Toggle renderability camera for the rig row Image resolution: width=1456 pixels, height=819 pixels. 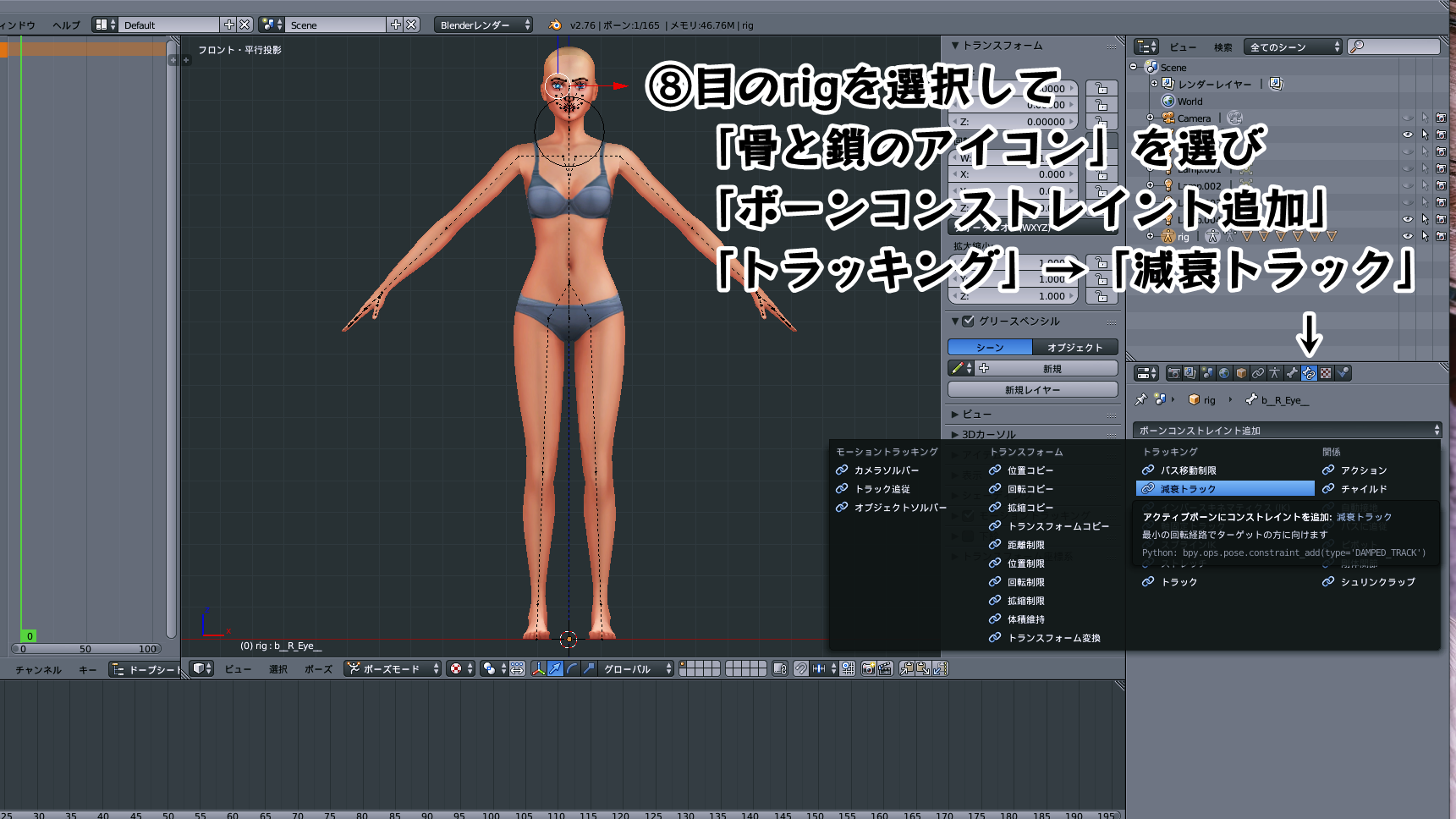(x=1441, y=236)
